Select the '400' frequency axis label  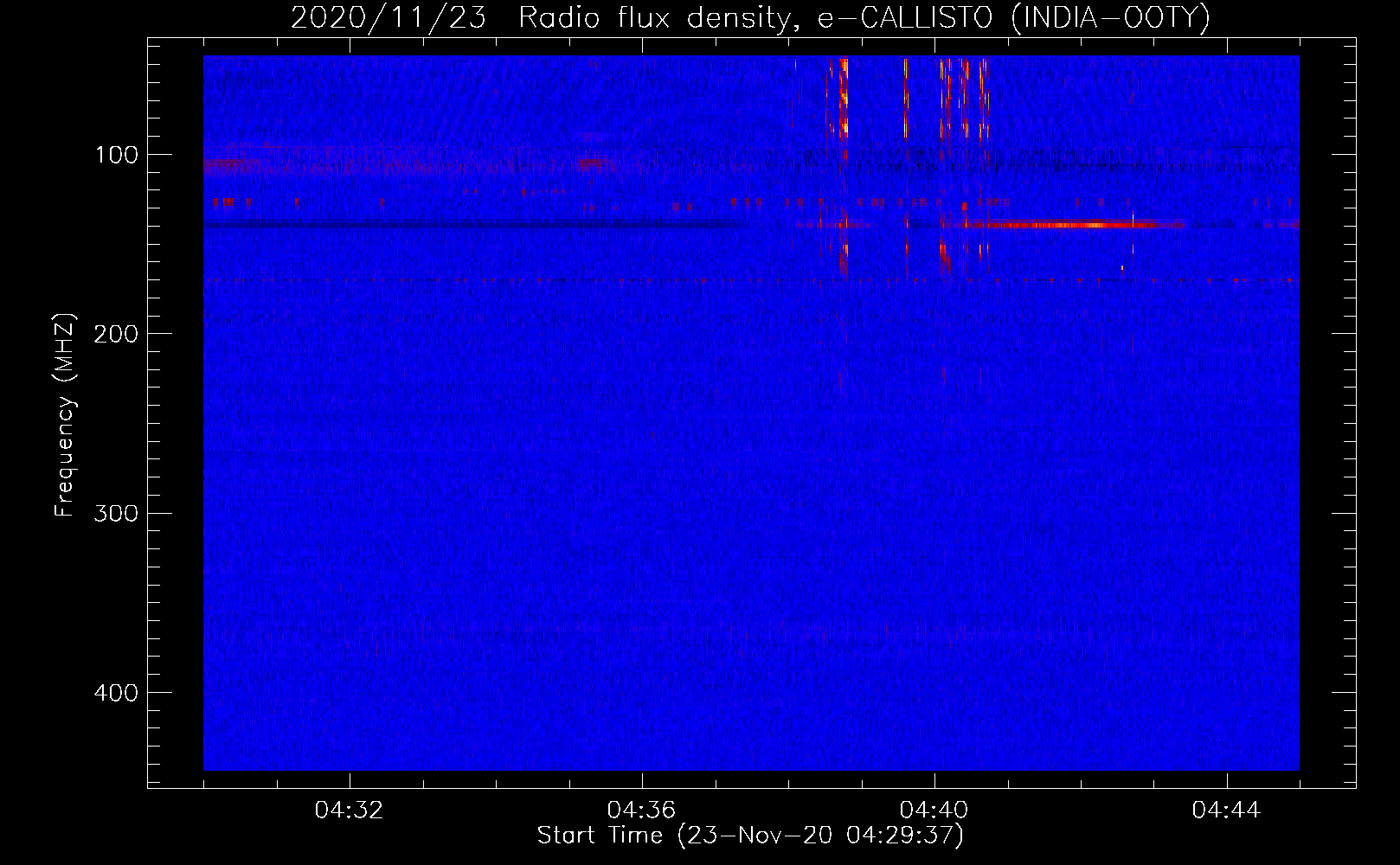(x=117, y=693)
